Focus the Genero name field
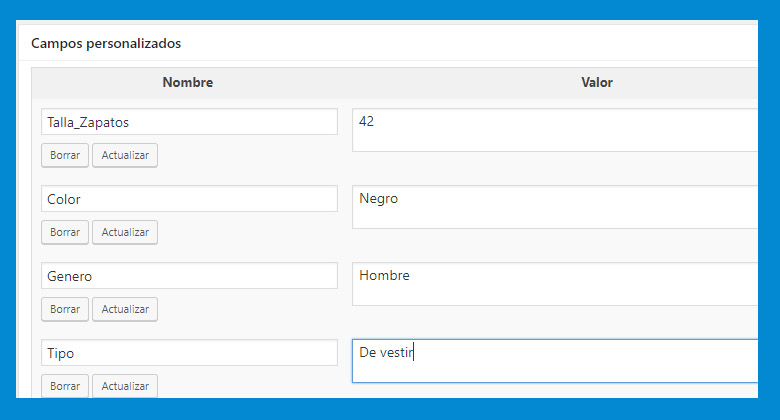The height and width of the screenshot is (420, 780). pos(189,276)
